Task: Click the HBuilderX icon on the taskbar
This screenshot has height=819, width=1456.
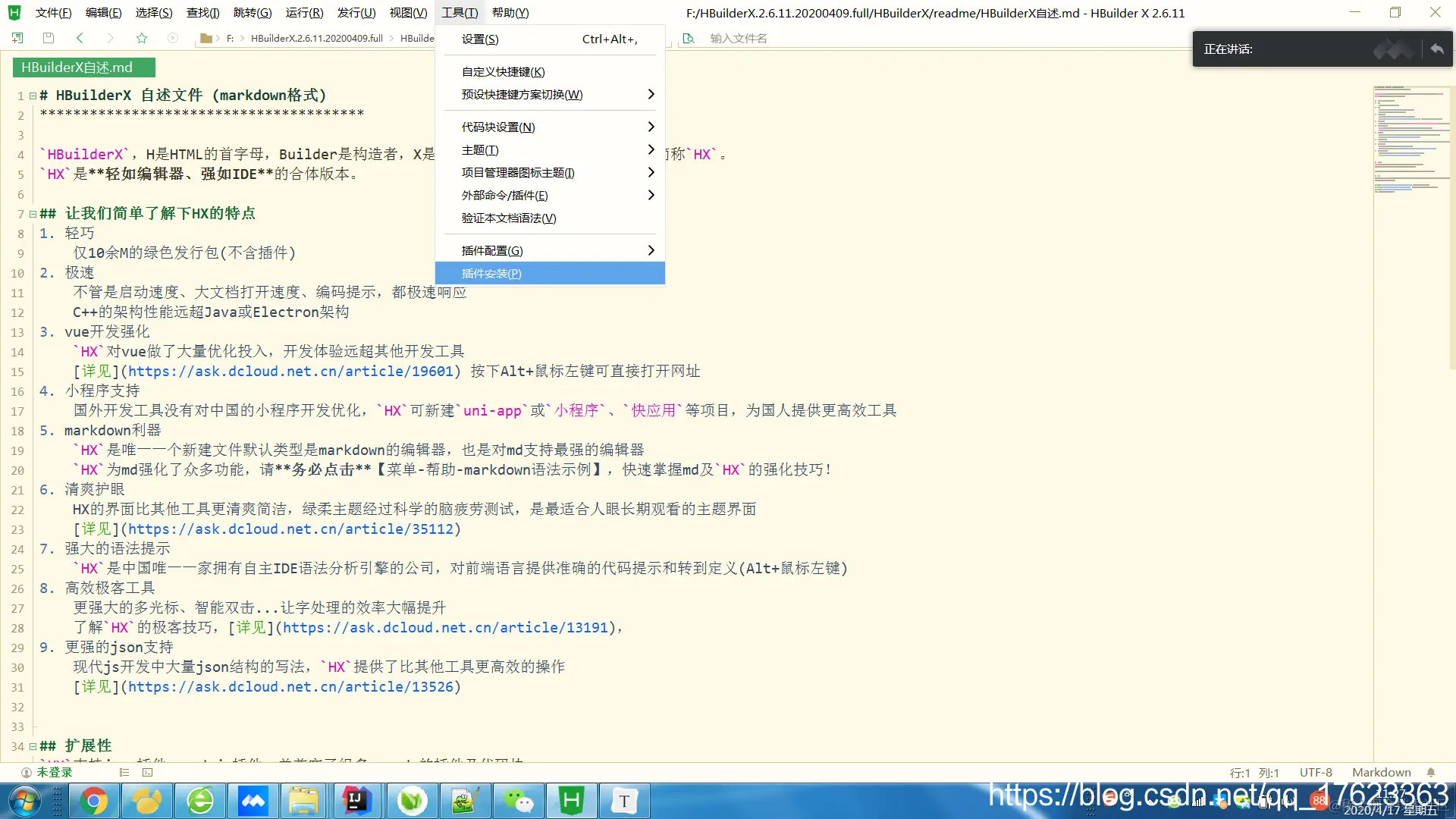Action: (x=571, y=800)
